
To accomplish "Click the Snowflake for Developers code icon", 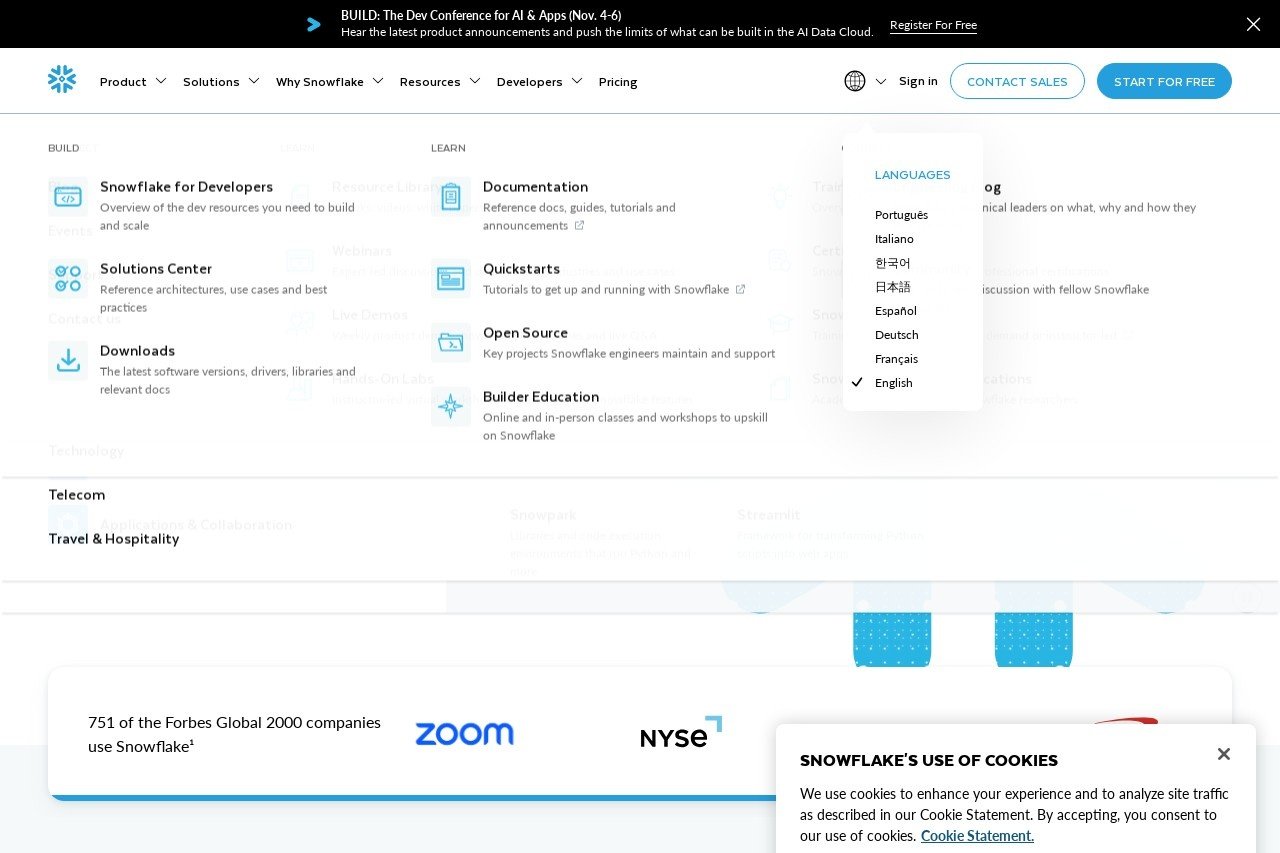I will [68, 197].
